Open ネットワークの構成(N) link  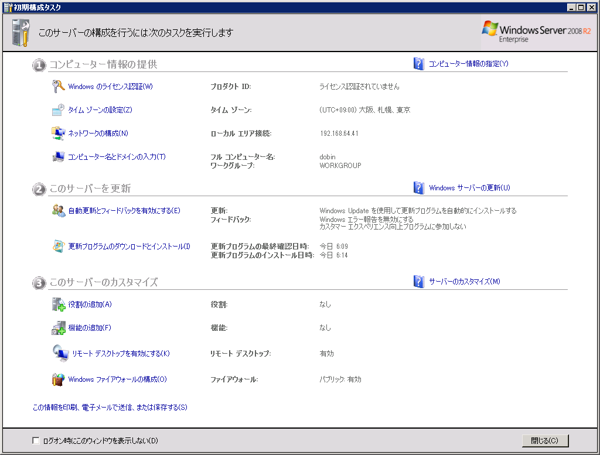click(x=98, y=133)
